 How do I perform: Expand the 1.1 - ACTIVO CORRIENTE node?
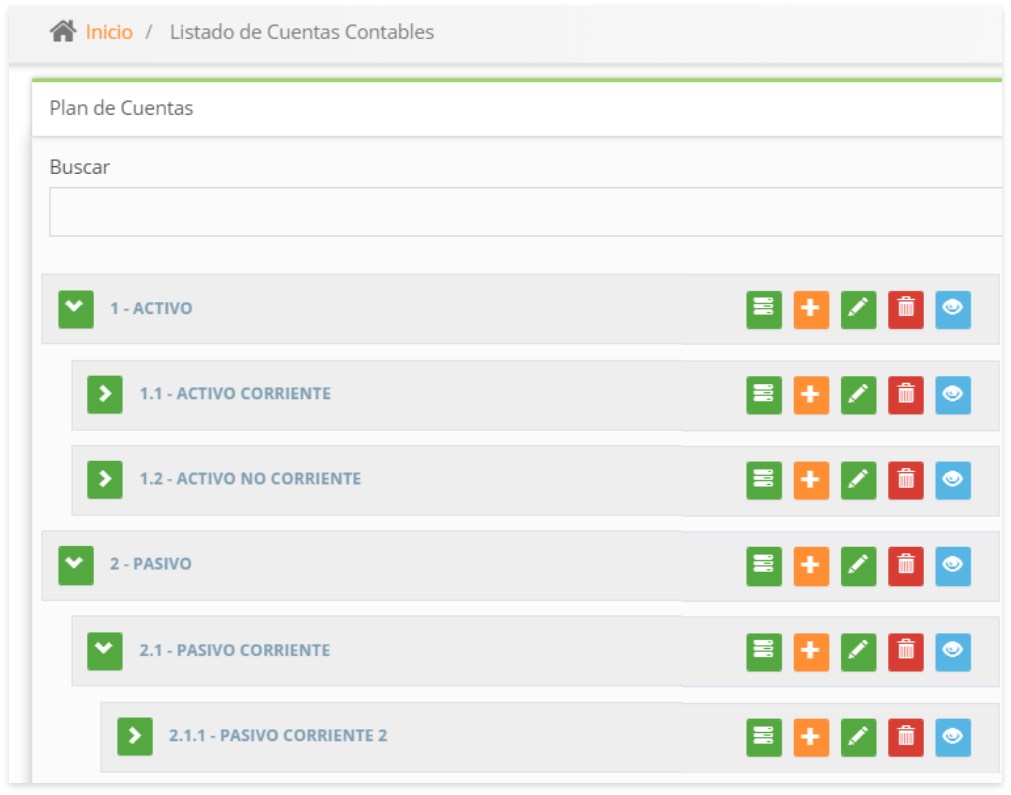pos(105,394)
